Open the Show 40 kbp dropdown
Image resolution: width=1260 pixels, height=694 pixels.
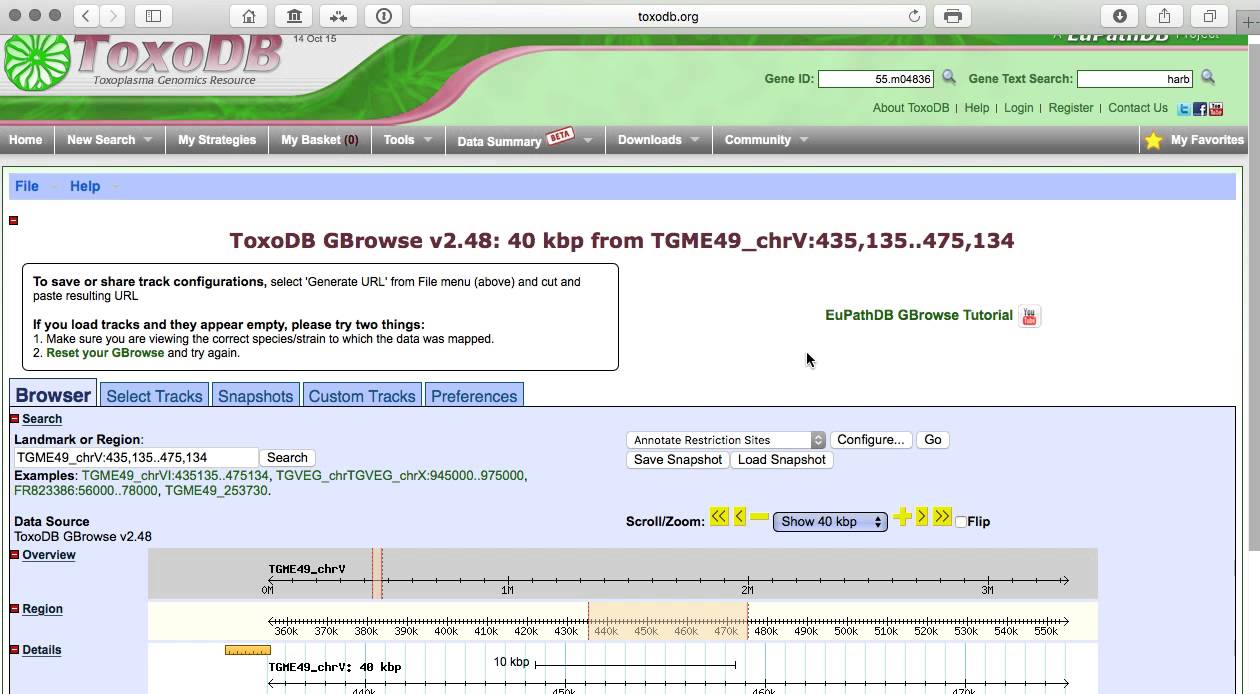[x=830, y=522]
